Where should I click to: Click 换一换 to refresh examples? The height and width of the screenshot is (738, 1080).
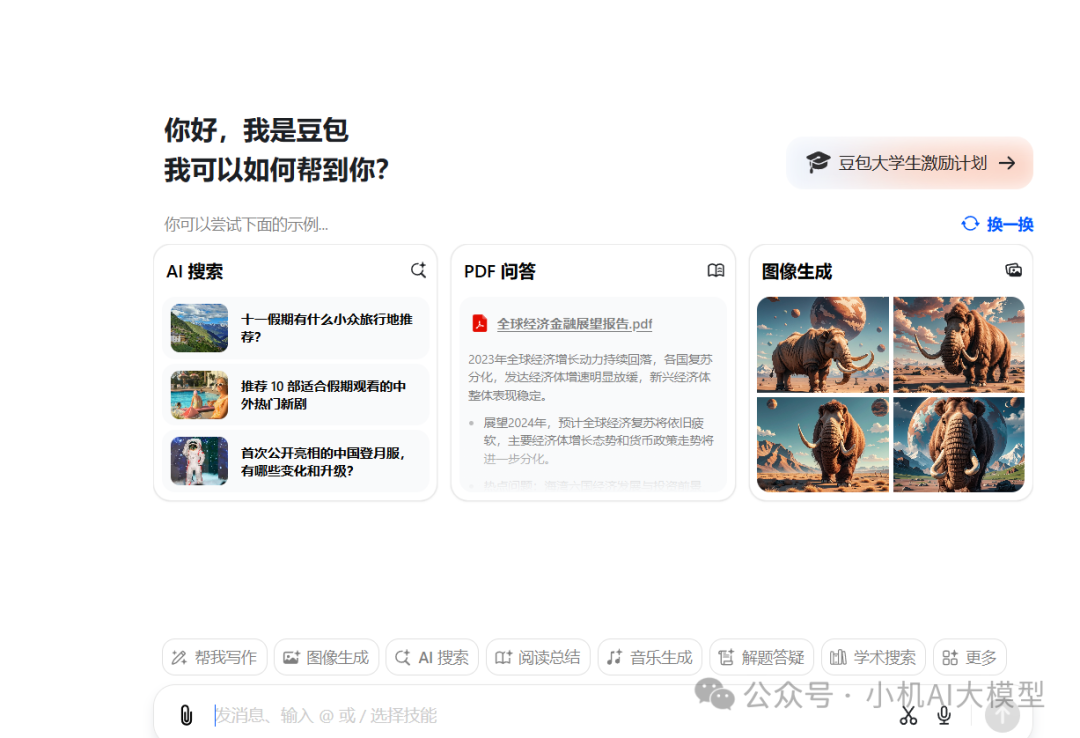point(1010,224)
